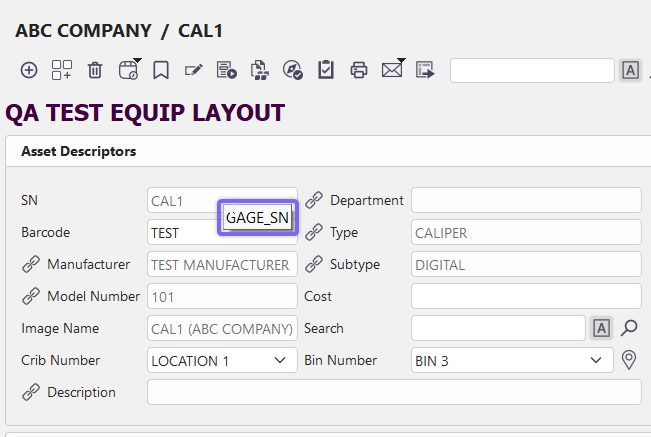This screenshot has width=651, height=437.
Task: Click the clipboard checkmark icon
Action: pos(325,70)
